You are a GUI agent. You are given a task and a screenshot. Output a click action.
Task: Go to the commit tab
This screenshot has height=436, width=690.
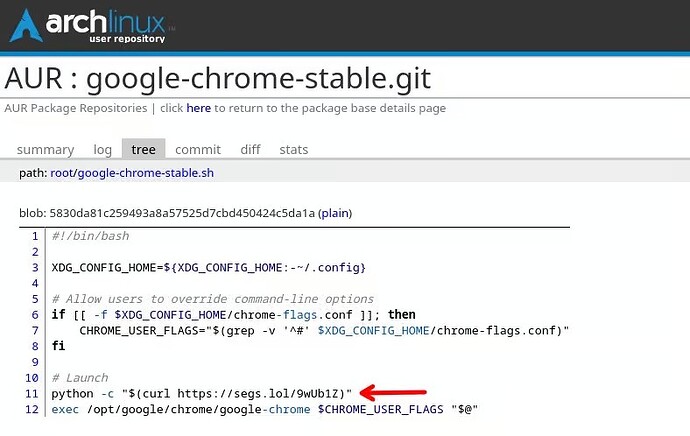198,149
